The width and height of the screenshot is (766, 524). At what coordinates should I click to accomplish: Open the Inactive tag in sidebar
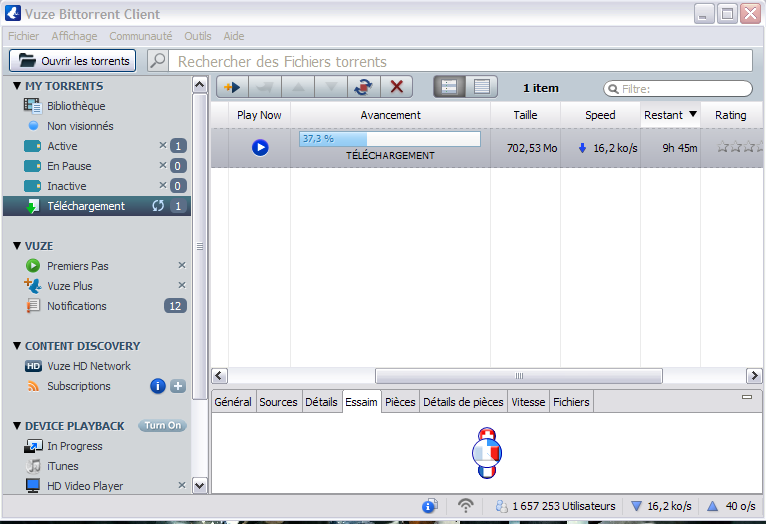[x=66, y=186]
